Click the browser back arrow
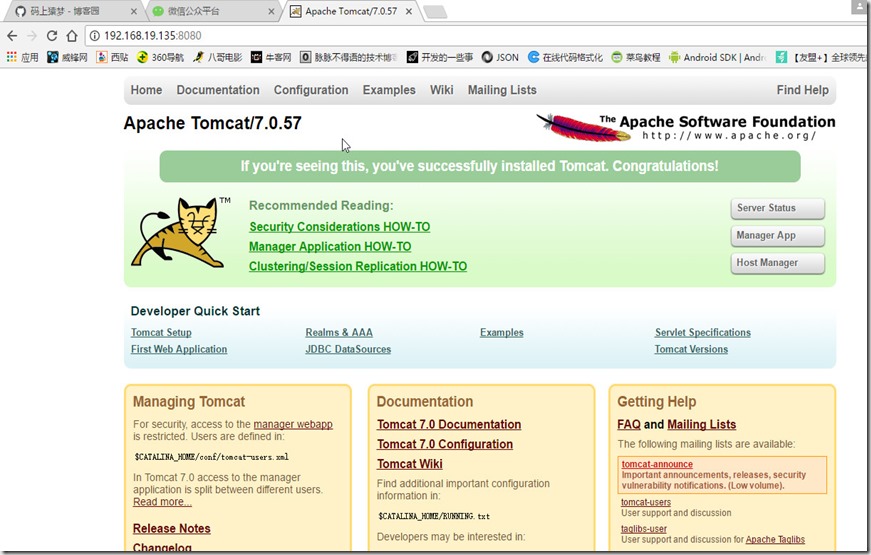The width and height of the screenshot is (871, 555). [x=12, y=36]
